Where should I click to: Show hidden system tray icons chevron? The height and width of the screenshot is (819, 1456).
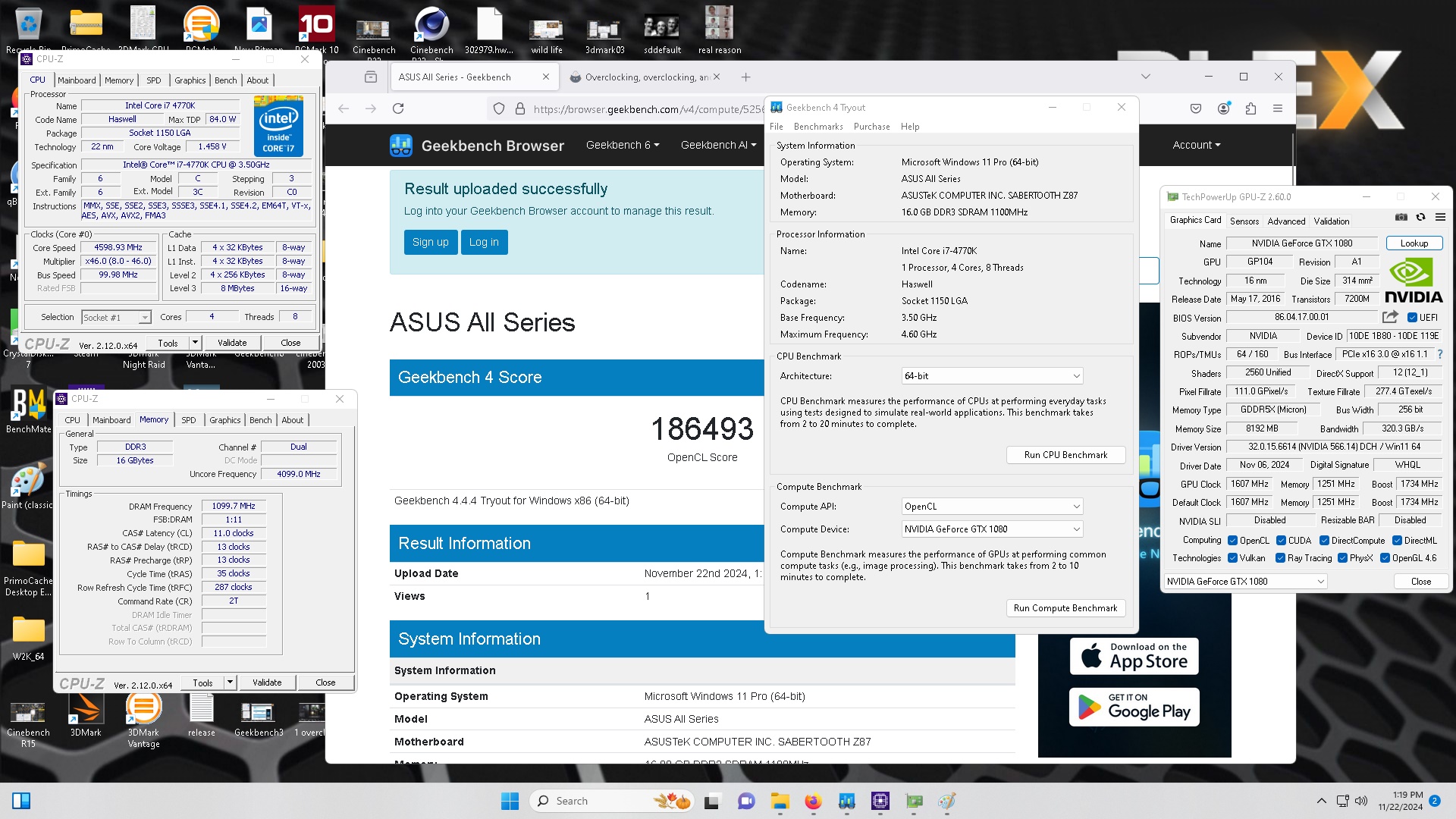point(1321,801)
